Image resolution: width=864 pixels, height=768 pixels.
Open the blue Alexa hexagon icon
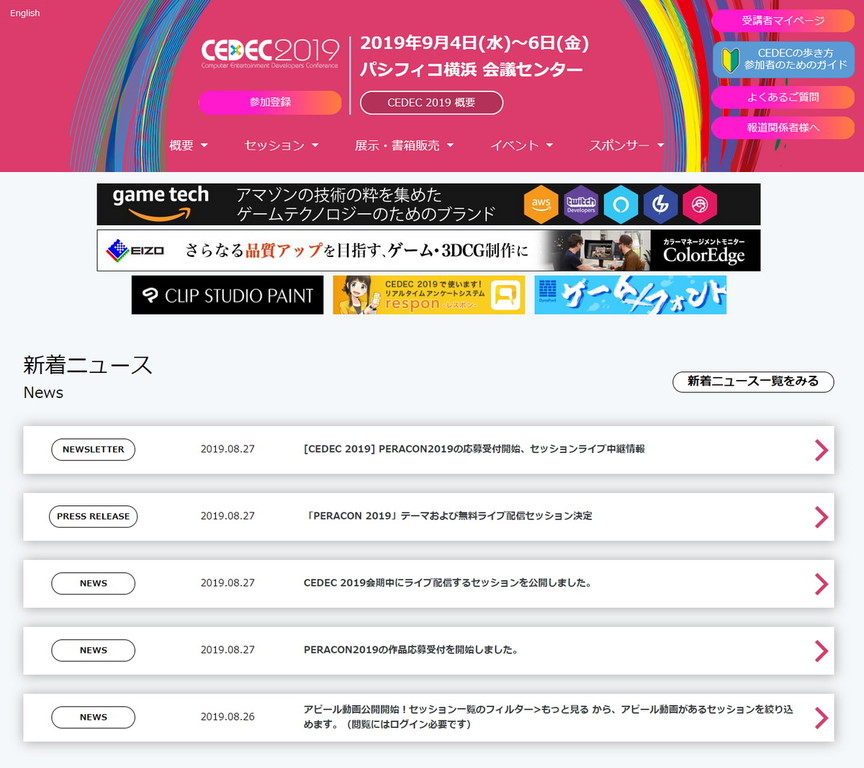click(x=620, y=205)
